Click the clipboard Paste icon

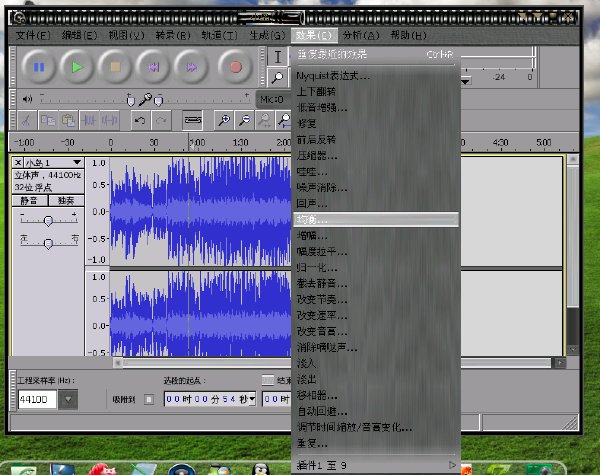pyautogui.click(x=68, y=121)
